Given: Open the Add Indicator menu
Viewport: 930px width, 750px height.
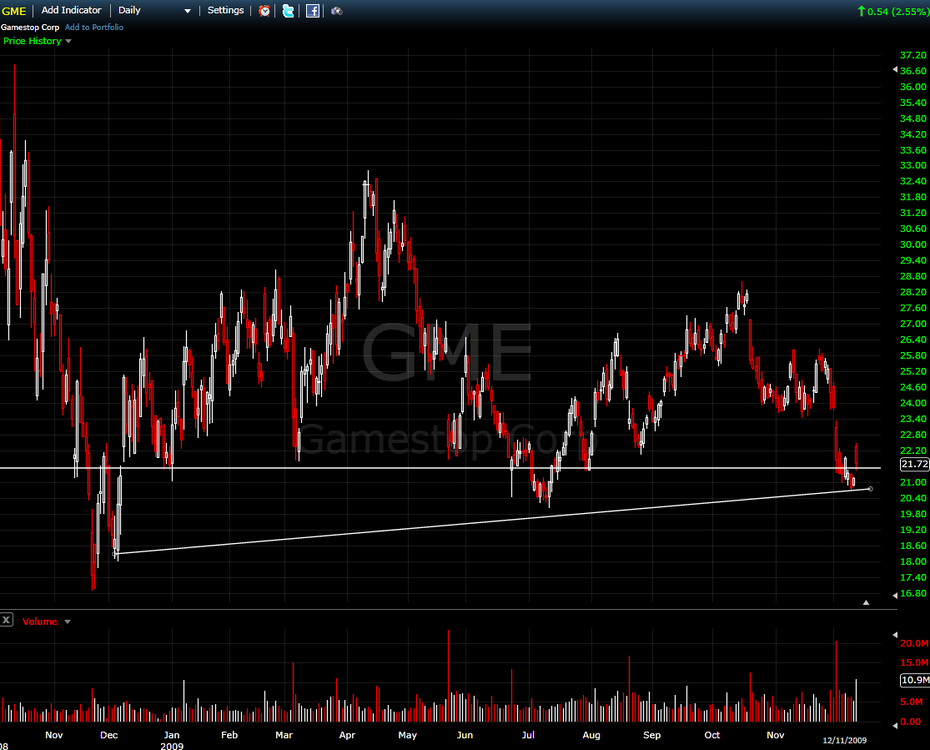Looking at the screenshot, I should [x=71, y=10].
